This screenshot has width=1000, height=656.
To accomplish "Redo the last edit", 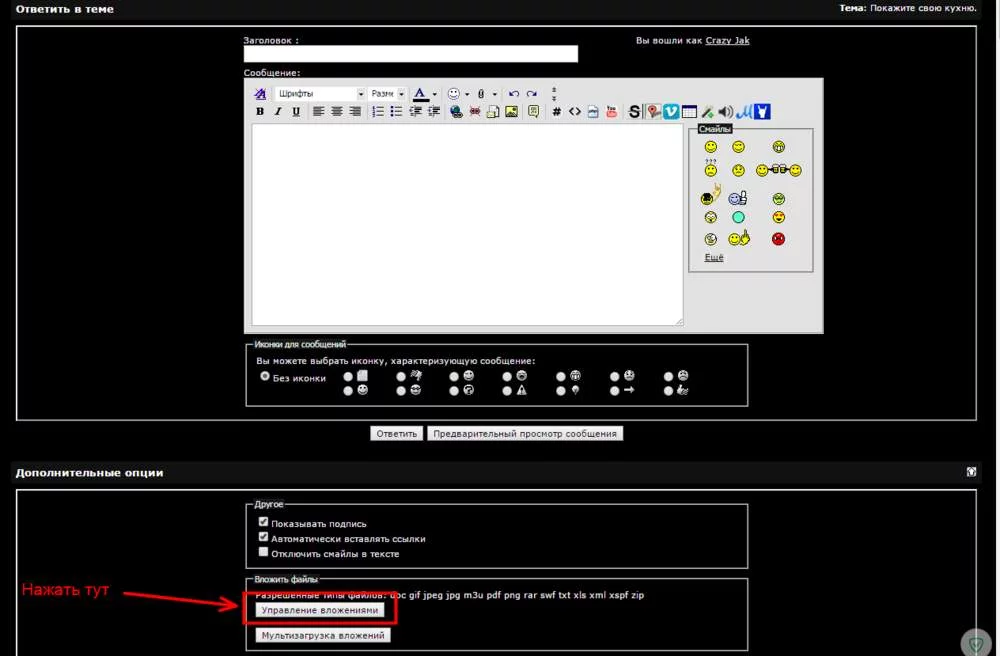I will tap(532, 94).
